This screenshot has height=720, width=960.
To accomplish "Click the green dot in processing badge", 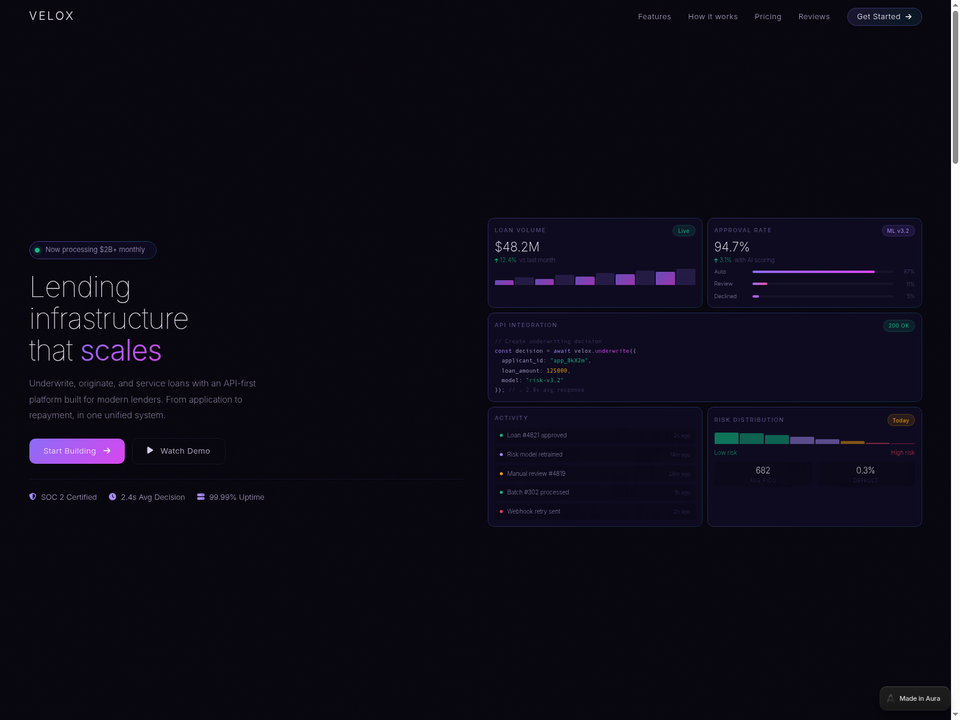I will [37, 250].
